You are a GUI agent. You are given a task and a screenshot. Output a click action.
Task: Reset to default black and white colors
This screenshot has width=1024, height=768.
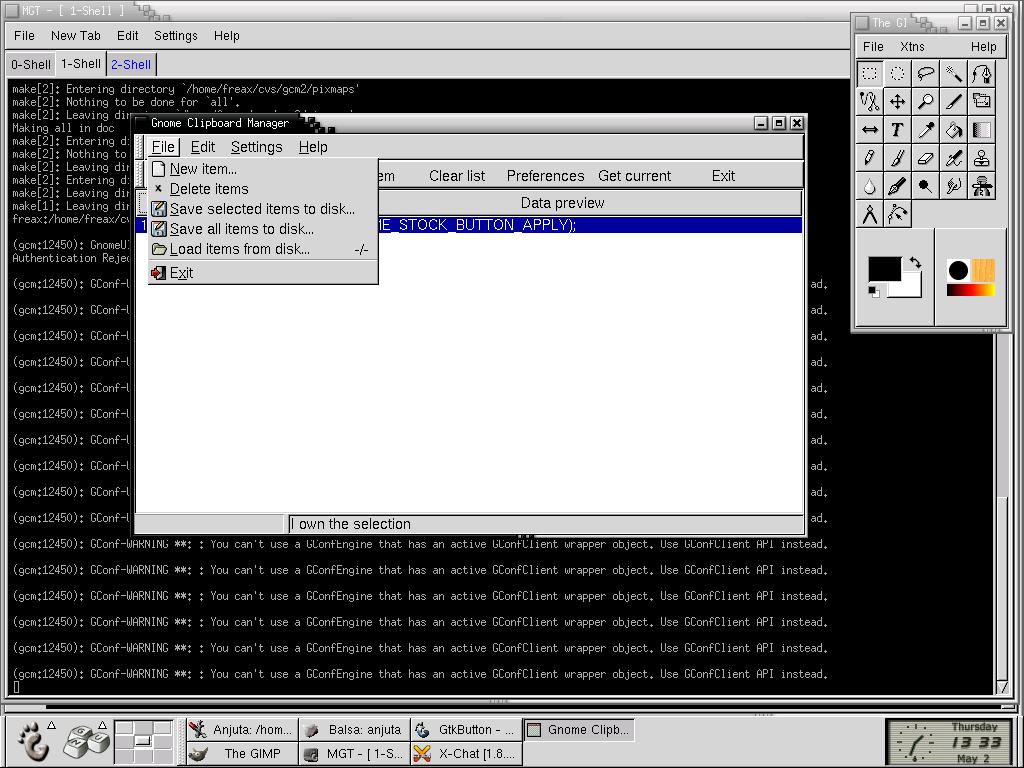[x=874, y=291]
